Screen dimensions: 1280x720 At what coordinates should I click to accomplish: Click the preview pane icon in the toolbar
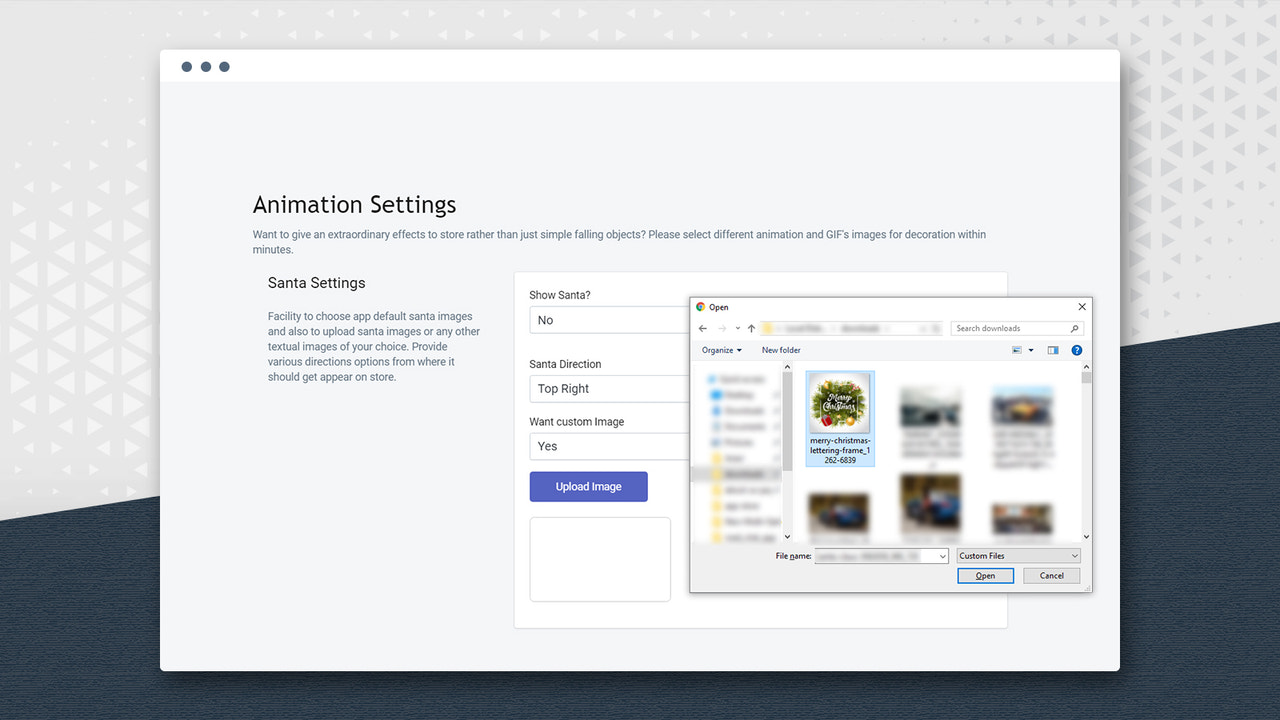click(1053, 350)
